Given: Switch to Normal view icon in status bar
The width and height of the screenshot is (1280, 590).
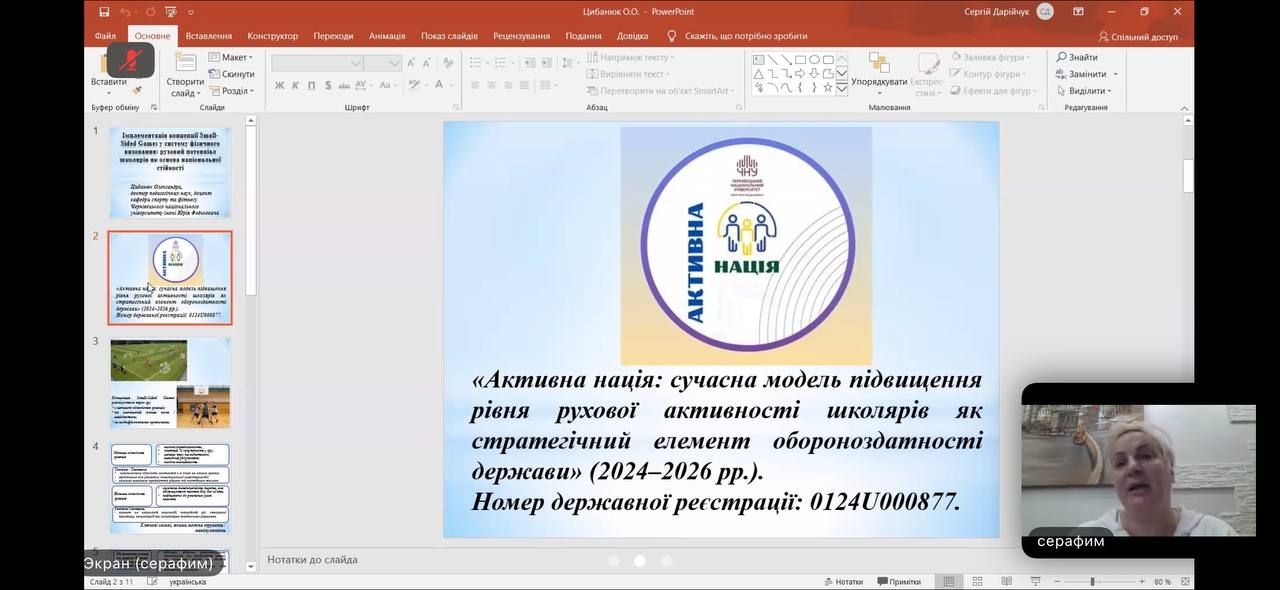Looking at the screenshot, I should (x=948, y=581).
